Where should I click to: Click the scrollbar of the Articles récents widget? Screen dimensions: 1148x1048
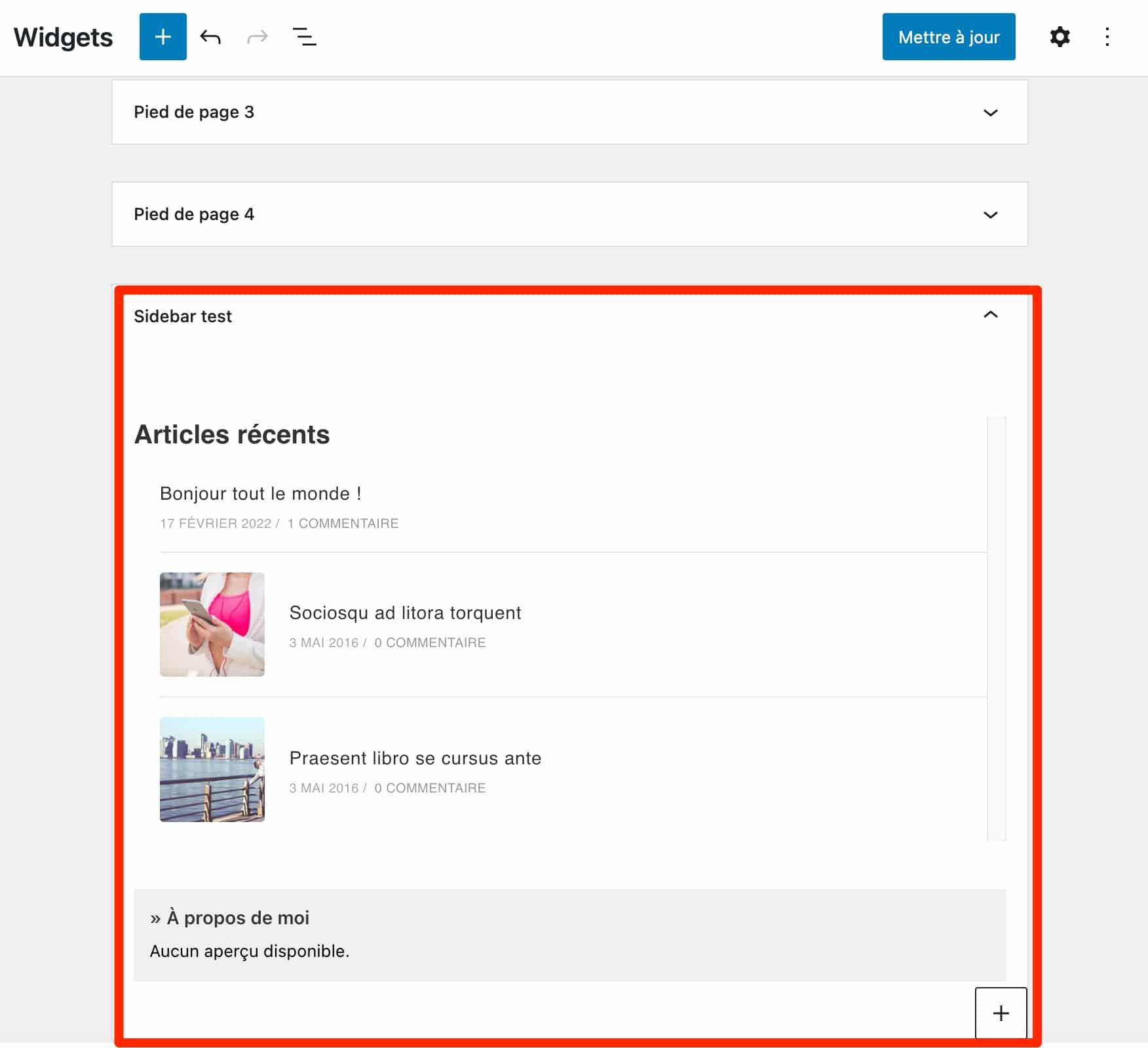997,629
